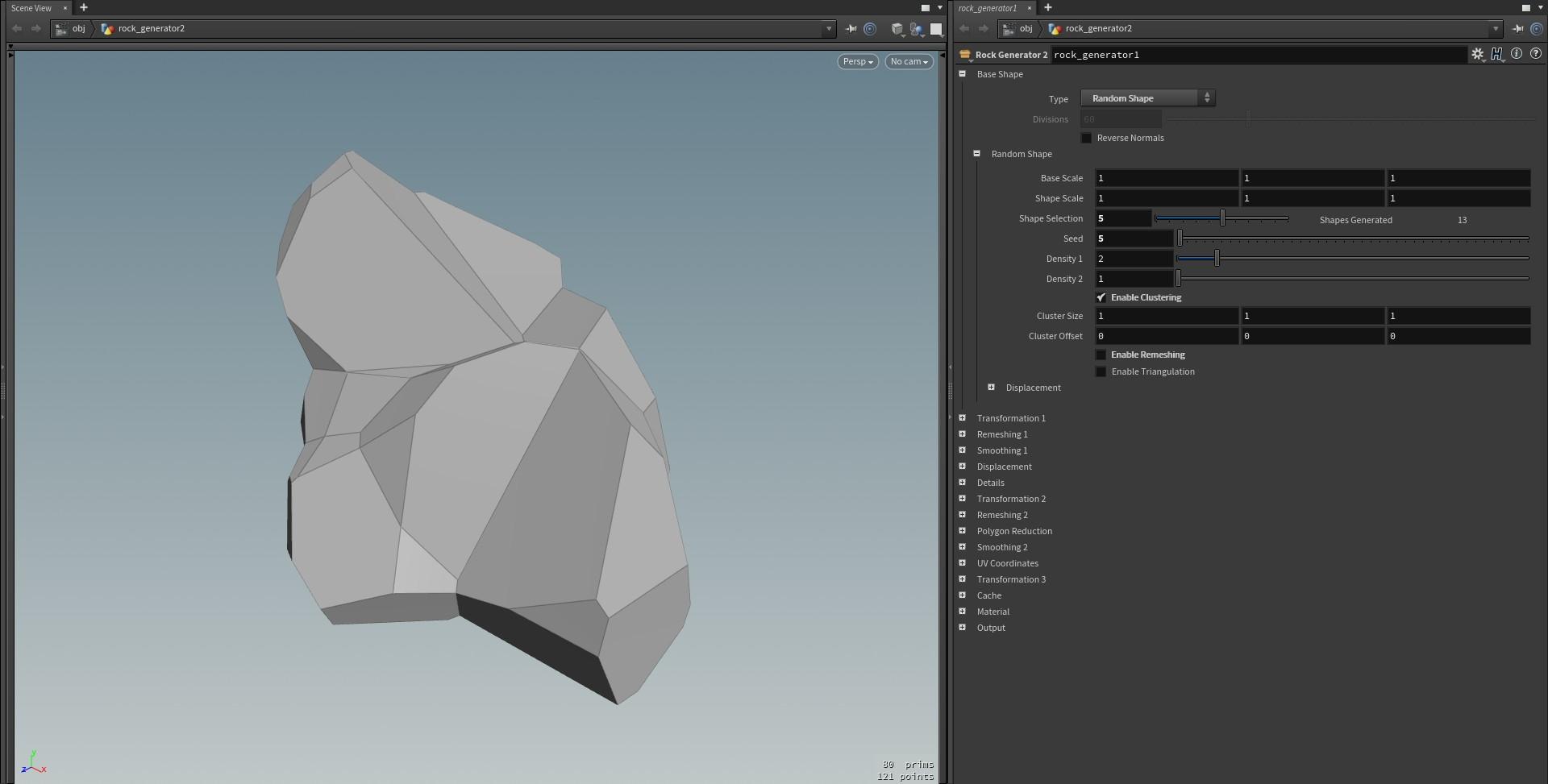This screenshot has height=784, width=1548.
Task: Enable Remeshing checkbox
Action: click(1101, 355)
